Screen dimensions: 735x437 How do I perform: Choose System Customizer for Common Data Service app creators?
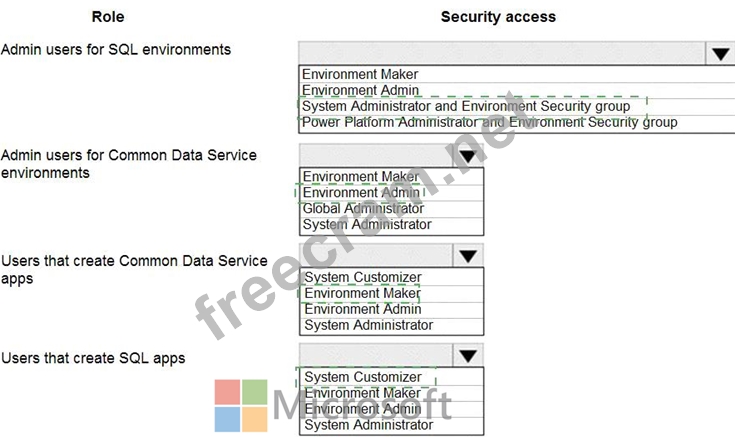[391, 277]
